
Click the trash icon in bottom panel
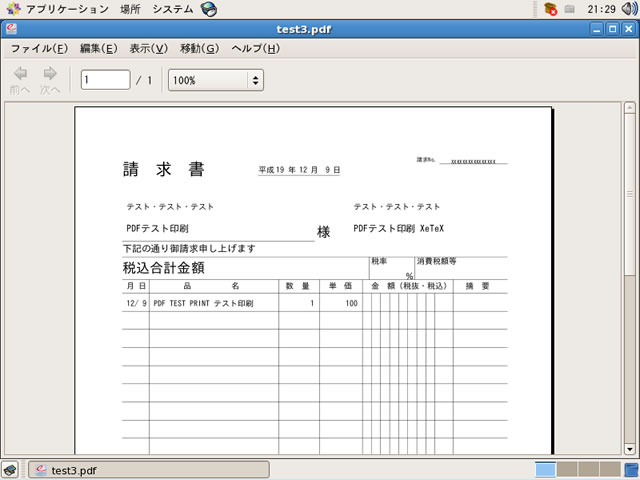coord(631,470)
